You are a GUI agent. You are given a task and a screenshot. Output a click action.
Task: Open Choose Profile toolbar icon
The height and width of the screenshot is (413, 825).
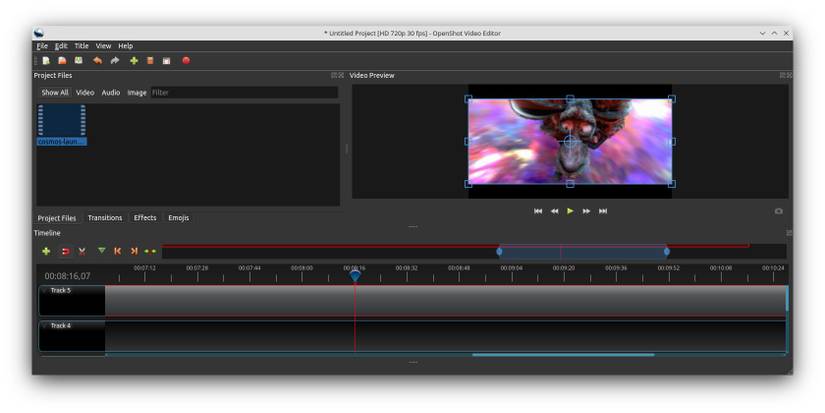click(x=150, y=61)
